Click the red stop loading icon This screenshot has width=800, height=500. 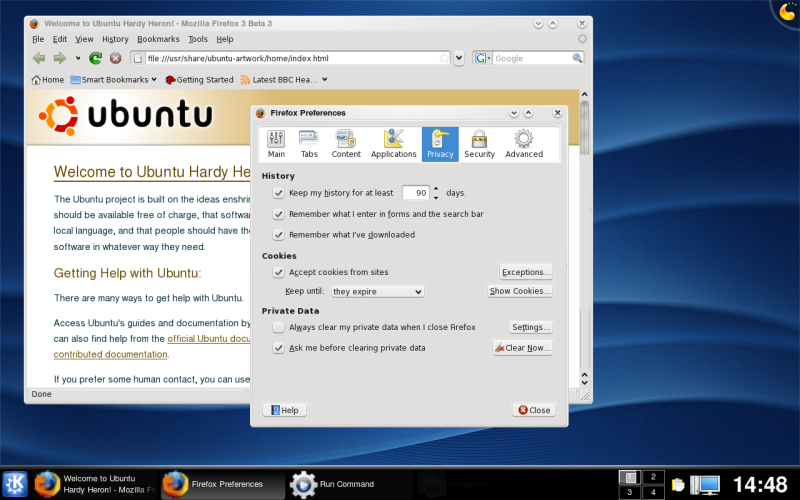click(116, 58)
